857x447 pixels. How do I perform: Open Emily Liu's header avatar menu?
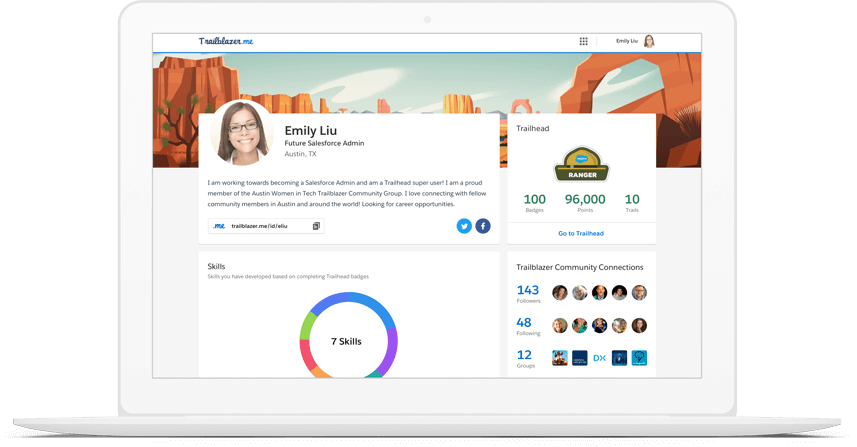[x=649, y=41]
